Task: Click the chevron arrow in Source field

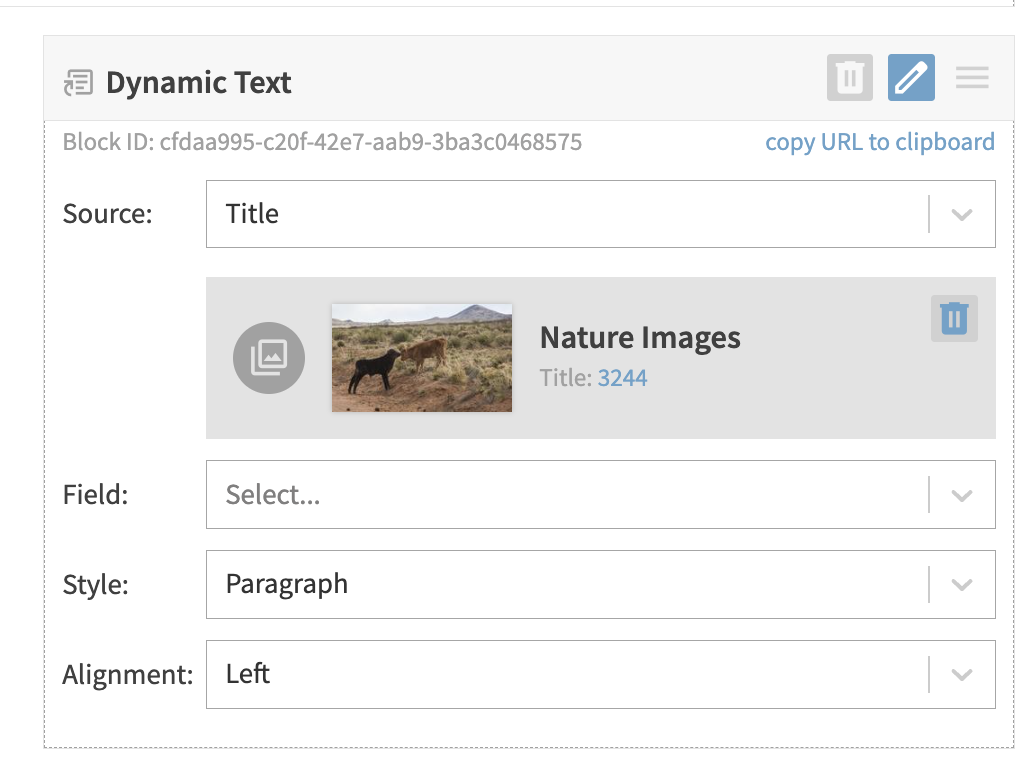Action: (x=961, y=214)
